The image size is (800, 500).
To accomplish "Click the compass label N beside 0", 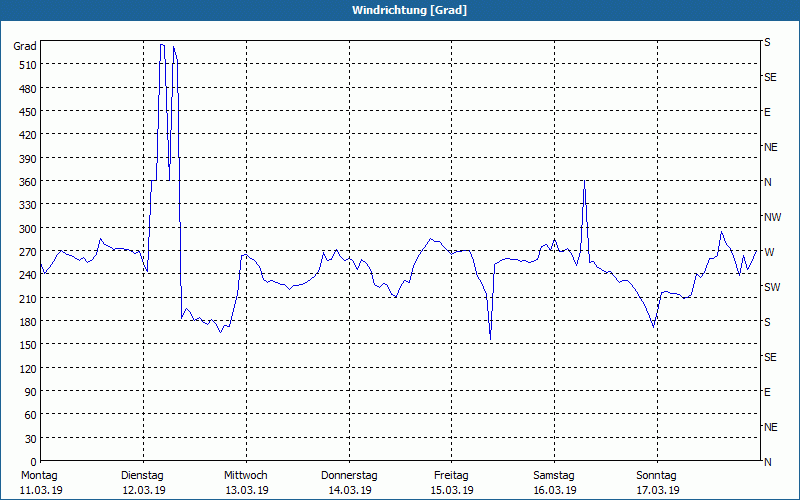I will tap(768, 462).
